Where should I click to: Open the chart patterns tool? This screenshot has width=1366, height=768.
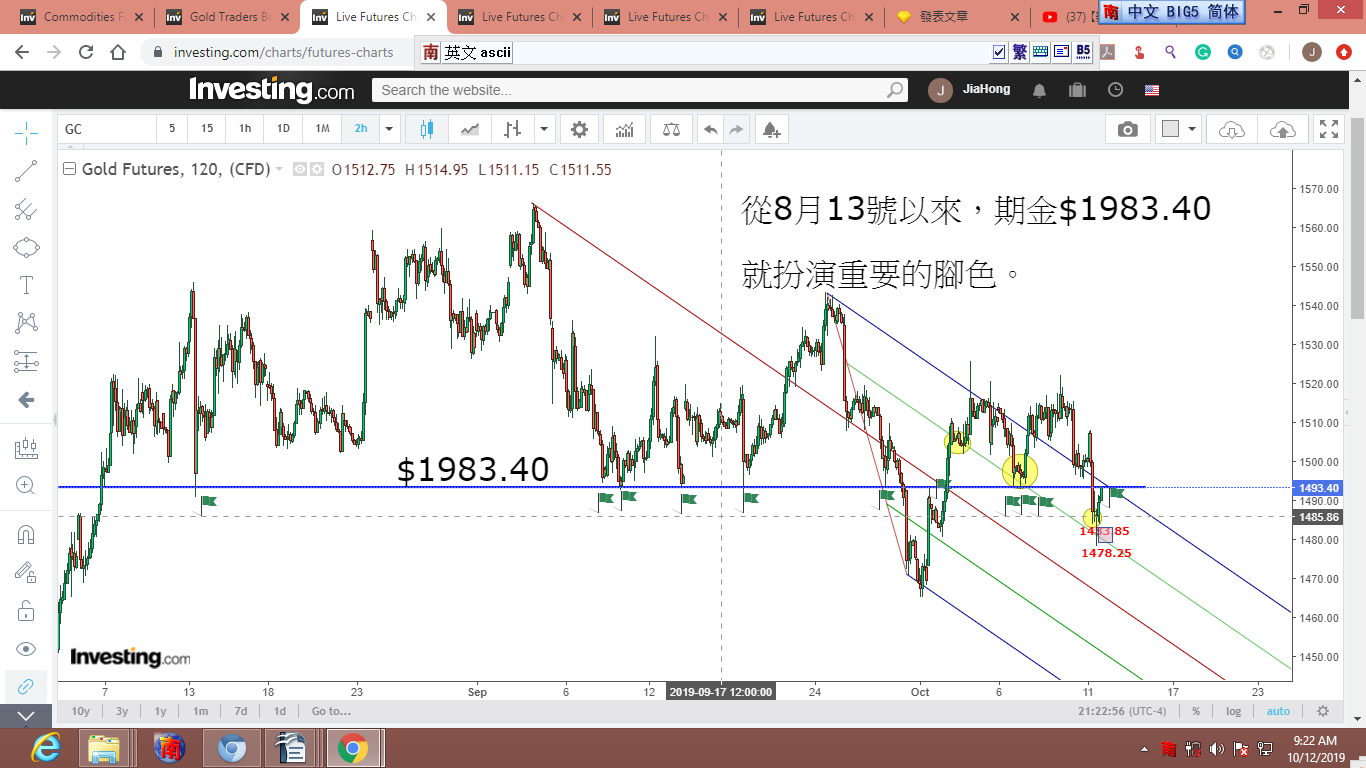tap(26, 323)
